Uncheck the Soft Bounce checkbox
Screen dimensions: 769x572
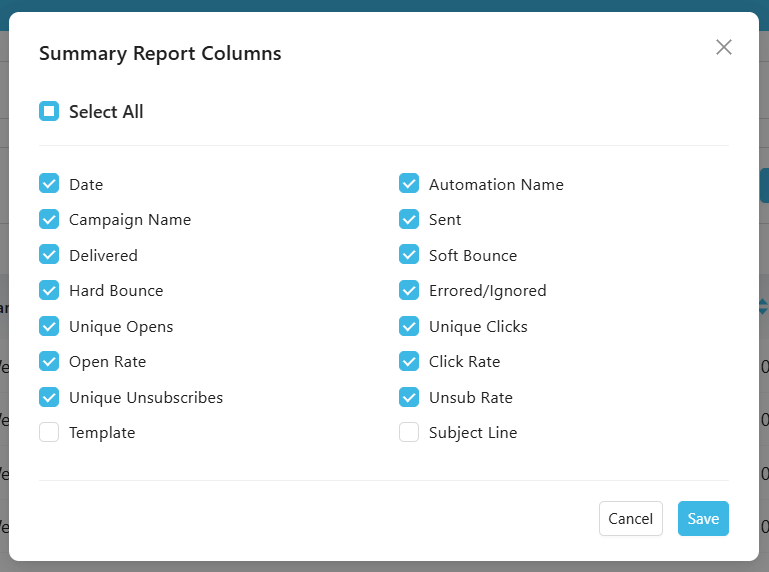[409, 255]
